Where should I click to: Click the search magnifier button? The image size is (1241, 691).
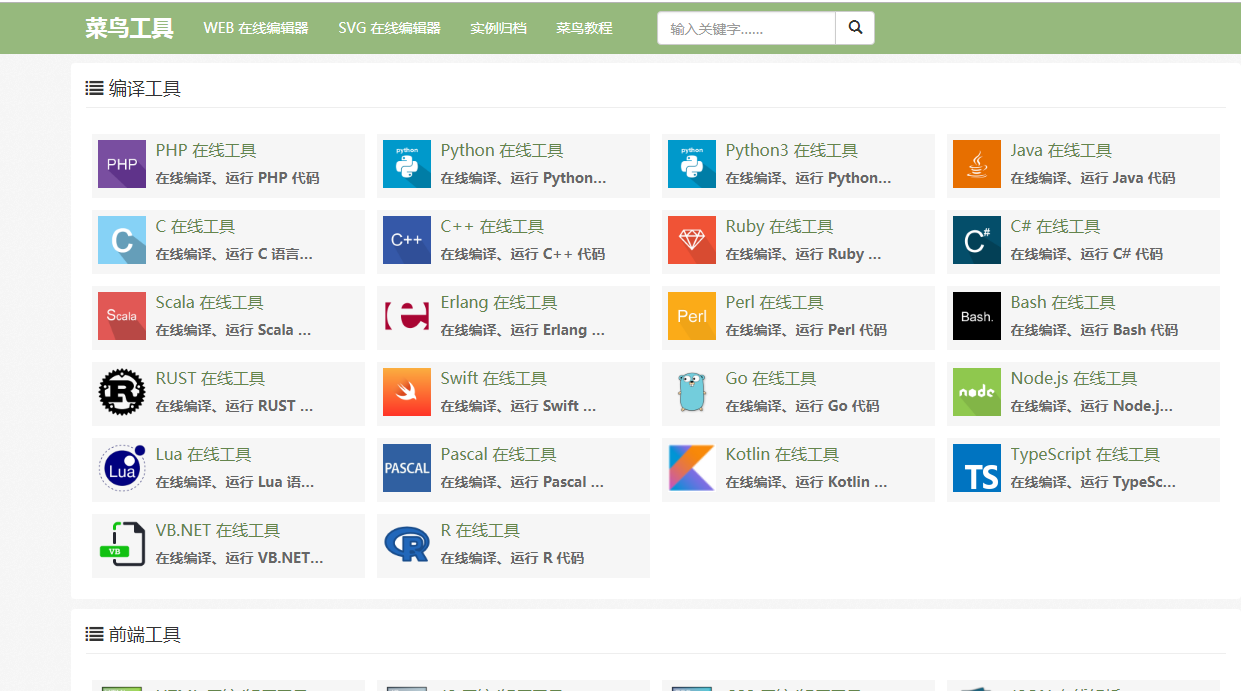pos(855,28)
